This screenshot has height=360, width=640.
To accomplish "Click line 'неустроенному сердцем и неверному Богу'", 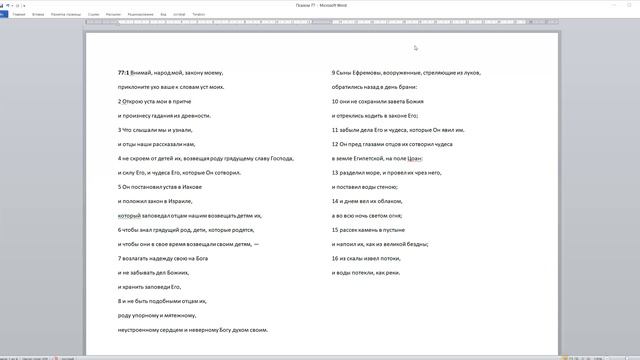I will (x=193, y=330).
